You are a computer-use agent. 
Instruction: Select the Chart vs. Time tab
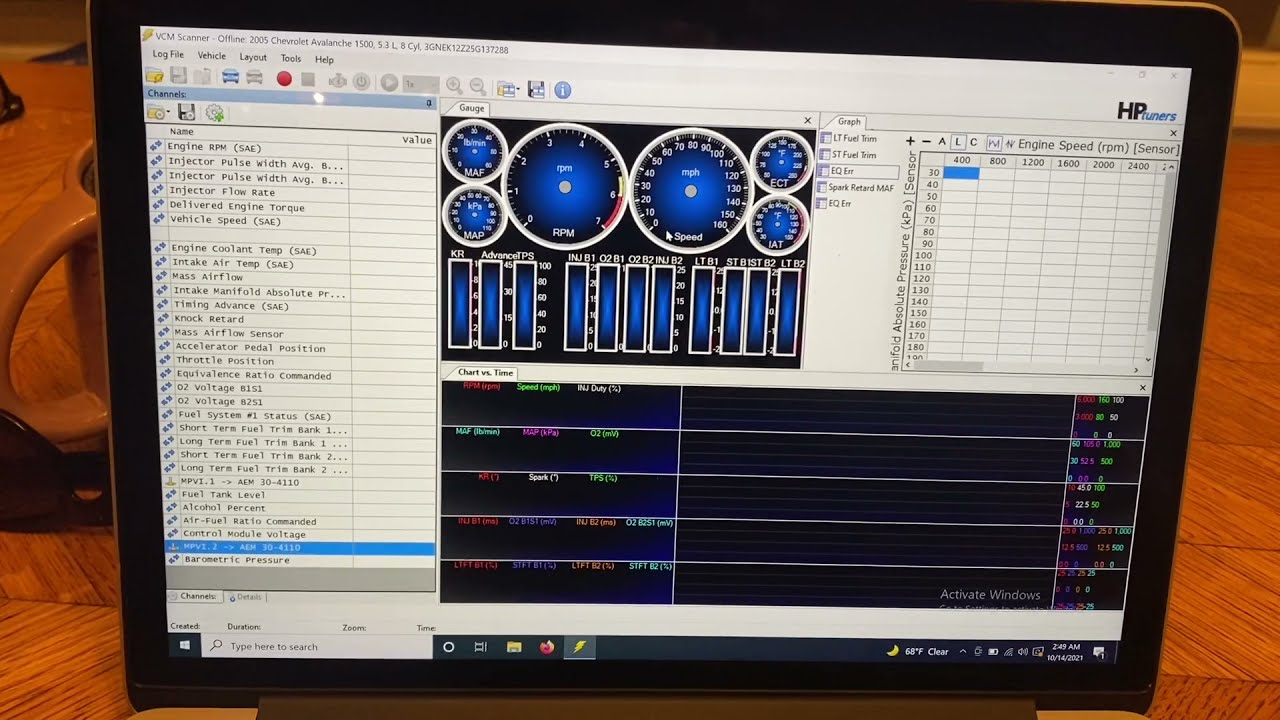pos(485,372)
